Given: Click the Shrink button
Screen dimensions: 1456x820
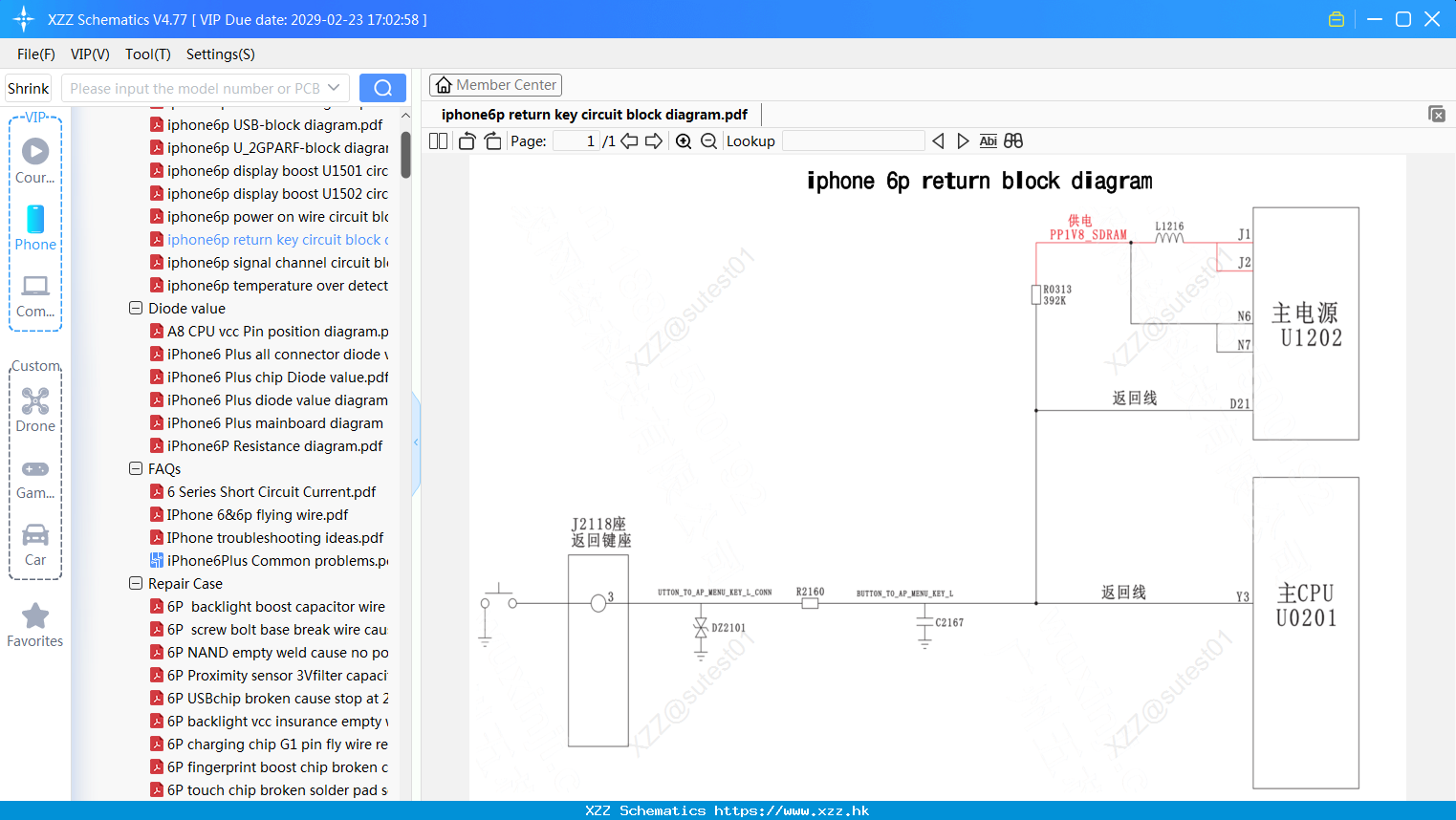Looking at the screenshot, I should click(29, 88).
